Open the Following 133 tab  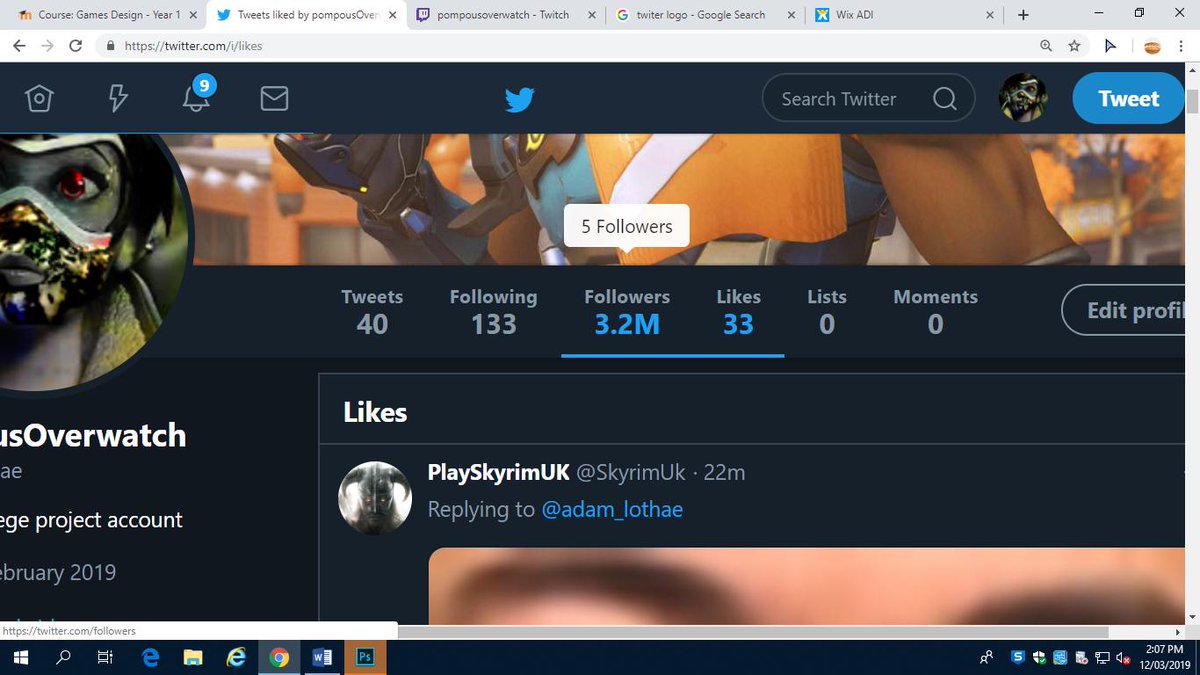pos(493,311)
